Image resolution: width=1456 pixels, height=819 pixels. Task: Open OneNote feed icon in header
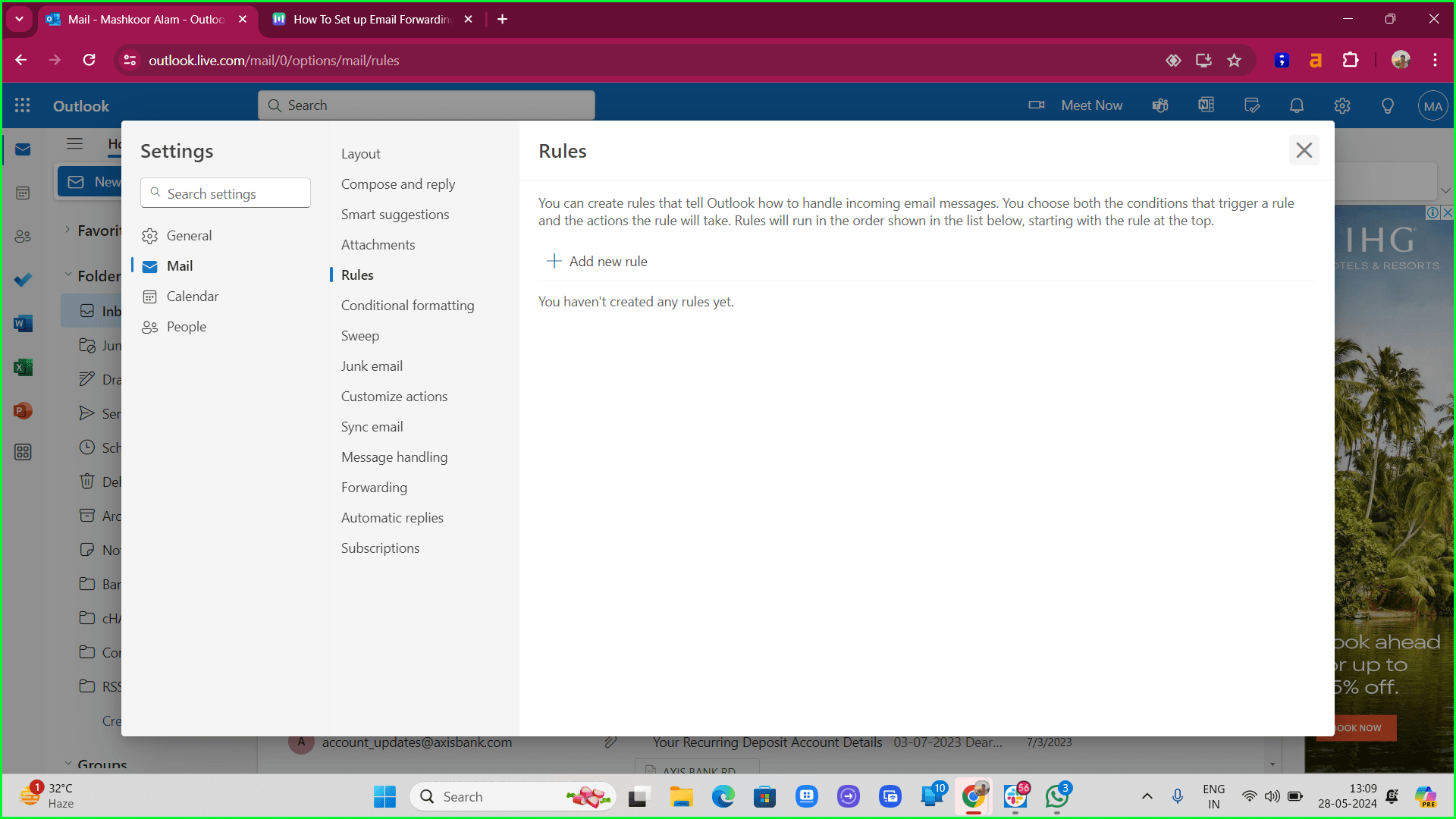1206,105
